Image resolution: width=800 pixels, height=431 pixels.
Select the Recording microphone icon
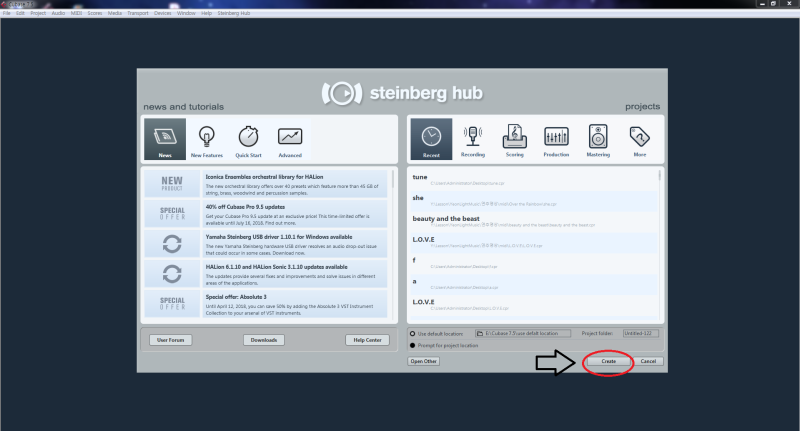pos(473,139)
